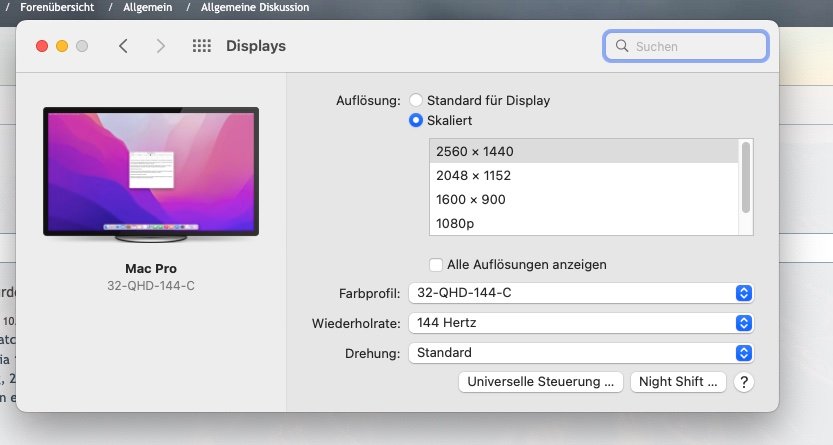Click the forward arrow in Displays toolbar
The image size is (833, 445).
point(161,46)
